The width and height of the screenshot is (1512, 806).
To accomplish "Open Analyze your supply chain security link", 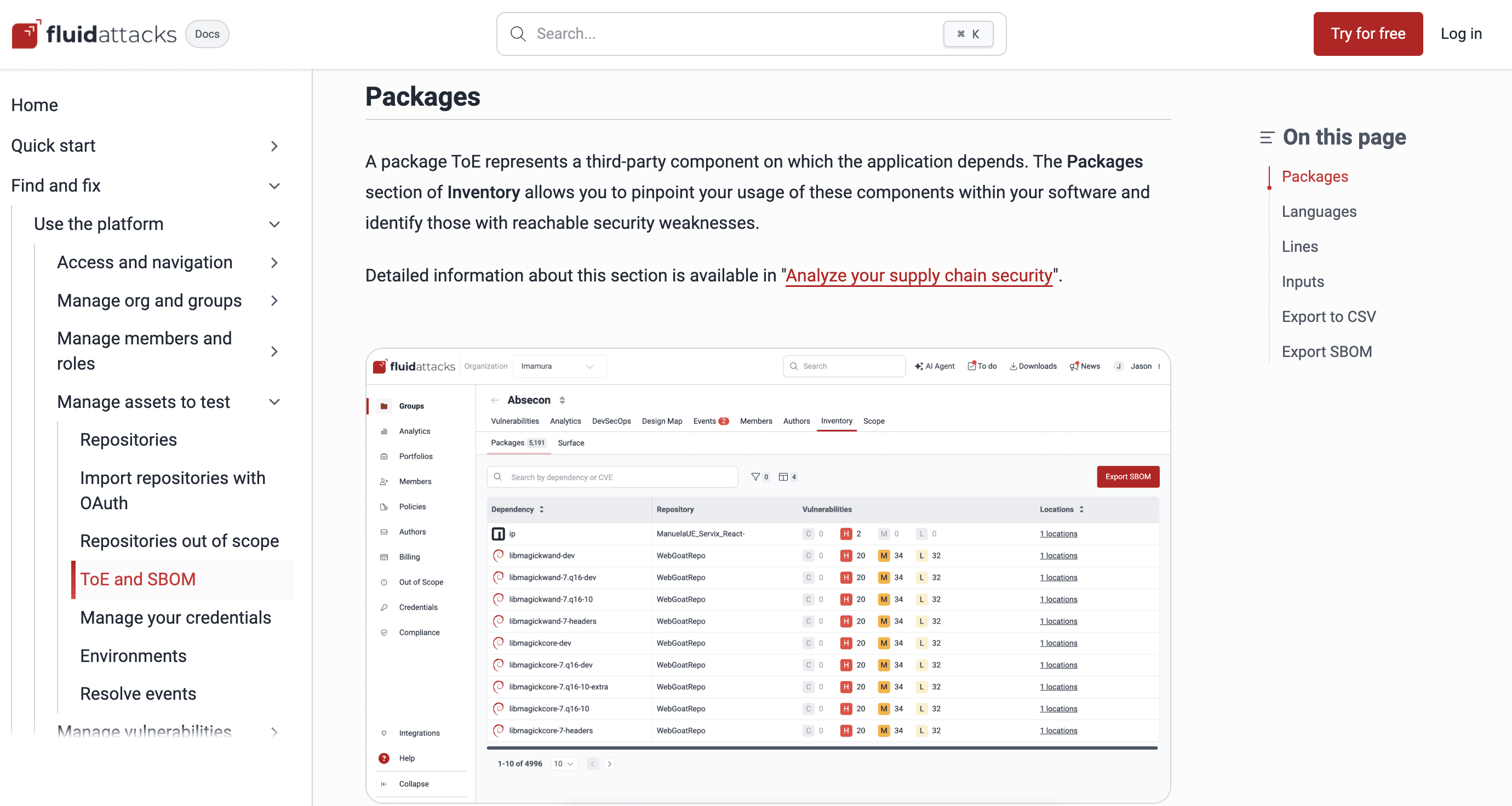I will pos(919,276).
